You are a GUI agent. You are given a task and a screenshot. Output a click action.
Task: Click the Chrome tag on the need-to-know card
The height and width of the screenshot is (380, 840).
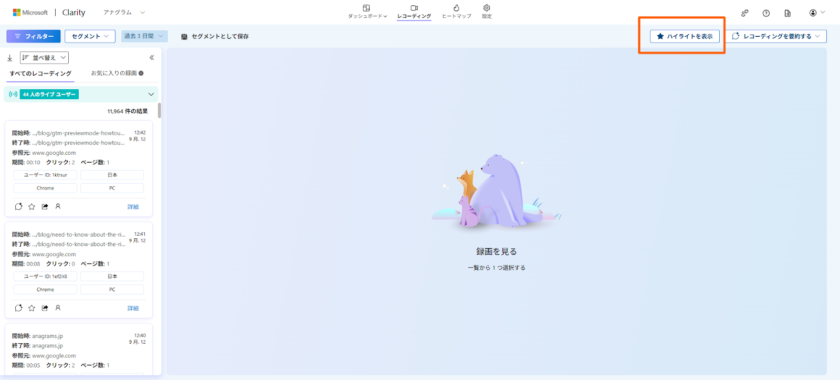tap(46, 289)
